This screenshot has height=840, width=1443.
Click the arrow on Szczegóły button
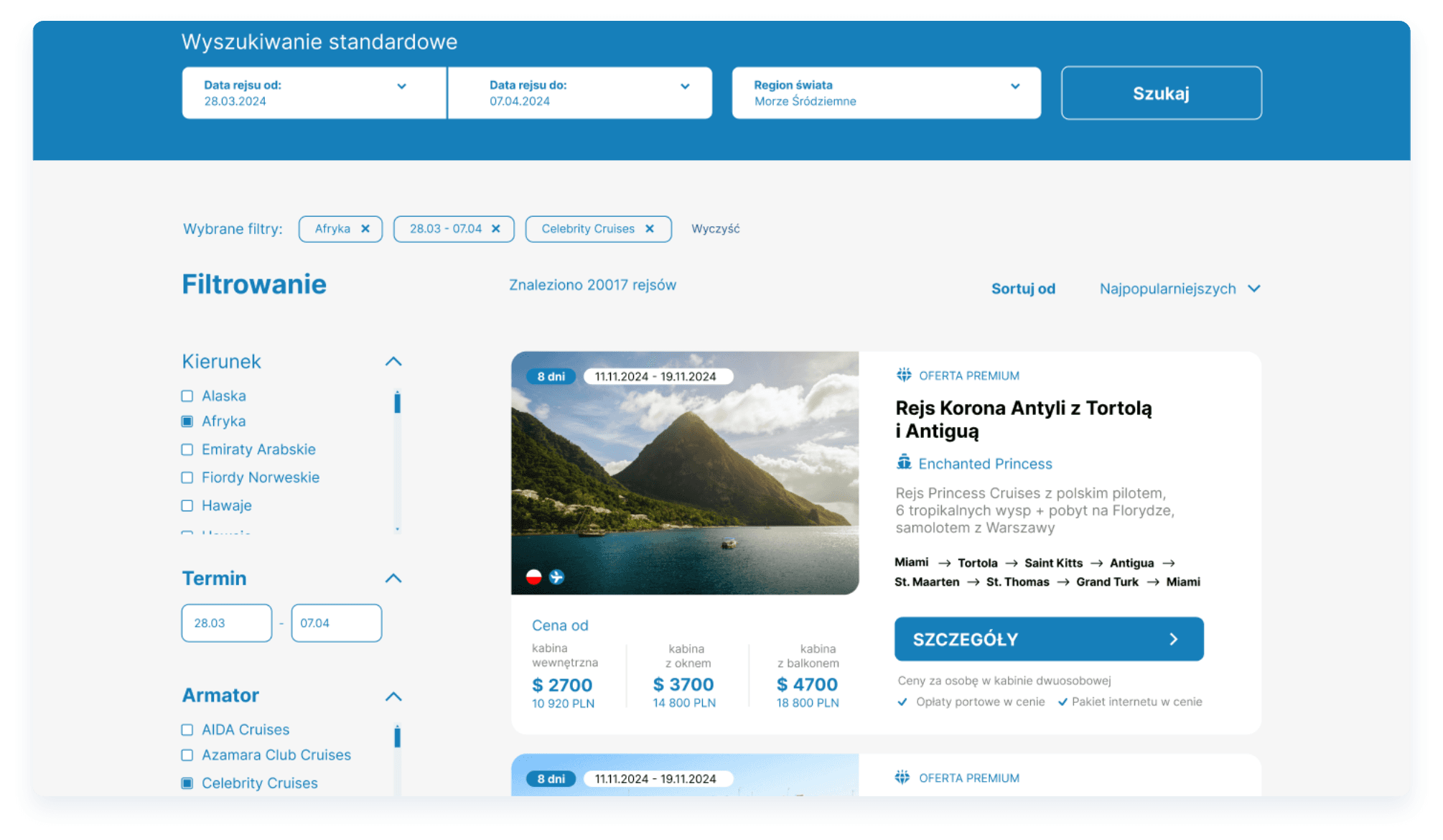1174,639
